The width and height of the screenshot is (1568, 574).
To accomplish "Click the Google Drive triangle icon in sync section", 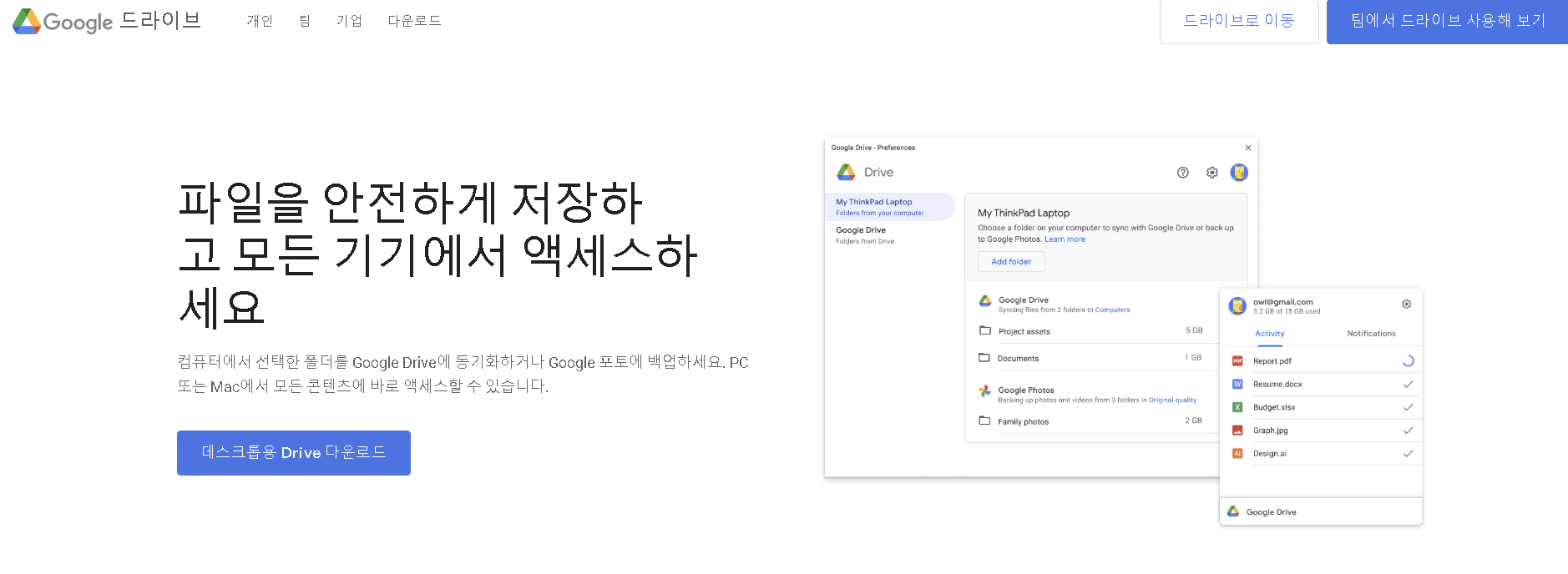I will click(985, 300).
